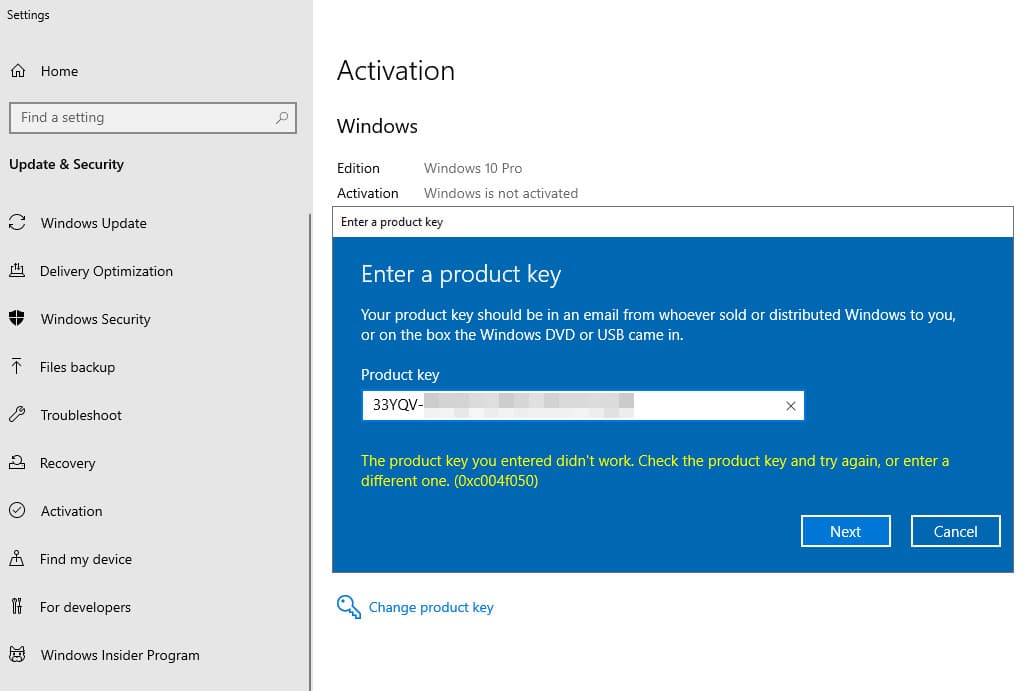The width and height of the screenshot is (1024, 691).
Task: Open the Windows Security page
Action: 95,319
